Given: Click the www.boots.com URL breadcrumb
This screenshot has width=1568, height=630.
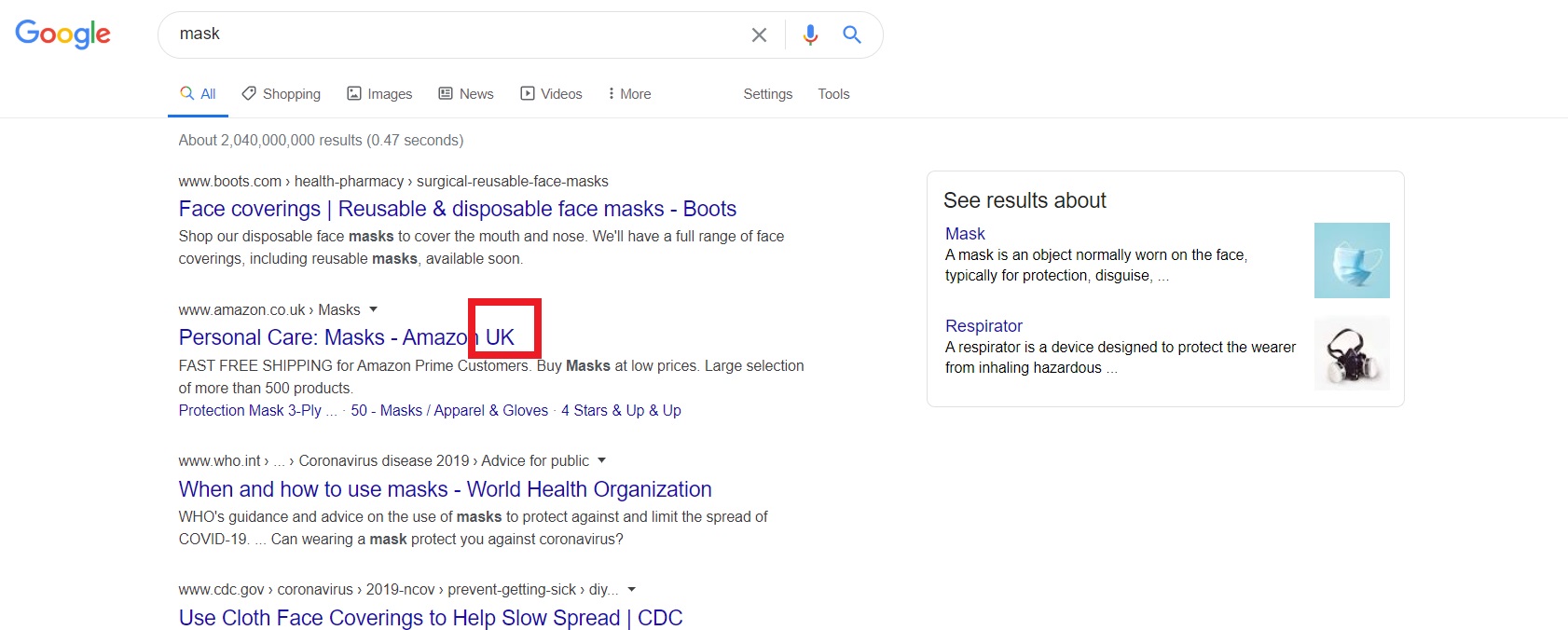Looking at the screenshot, I should 393,182.
